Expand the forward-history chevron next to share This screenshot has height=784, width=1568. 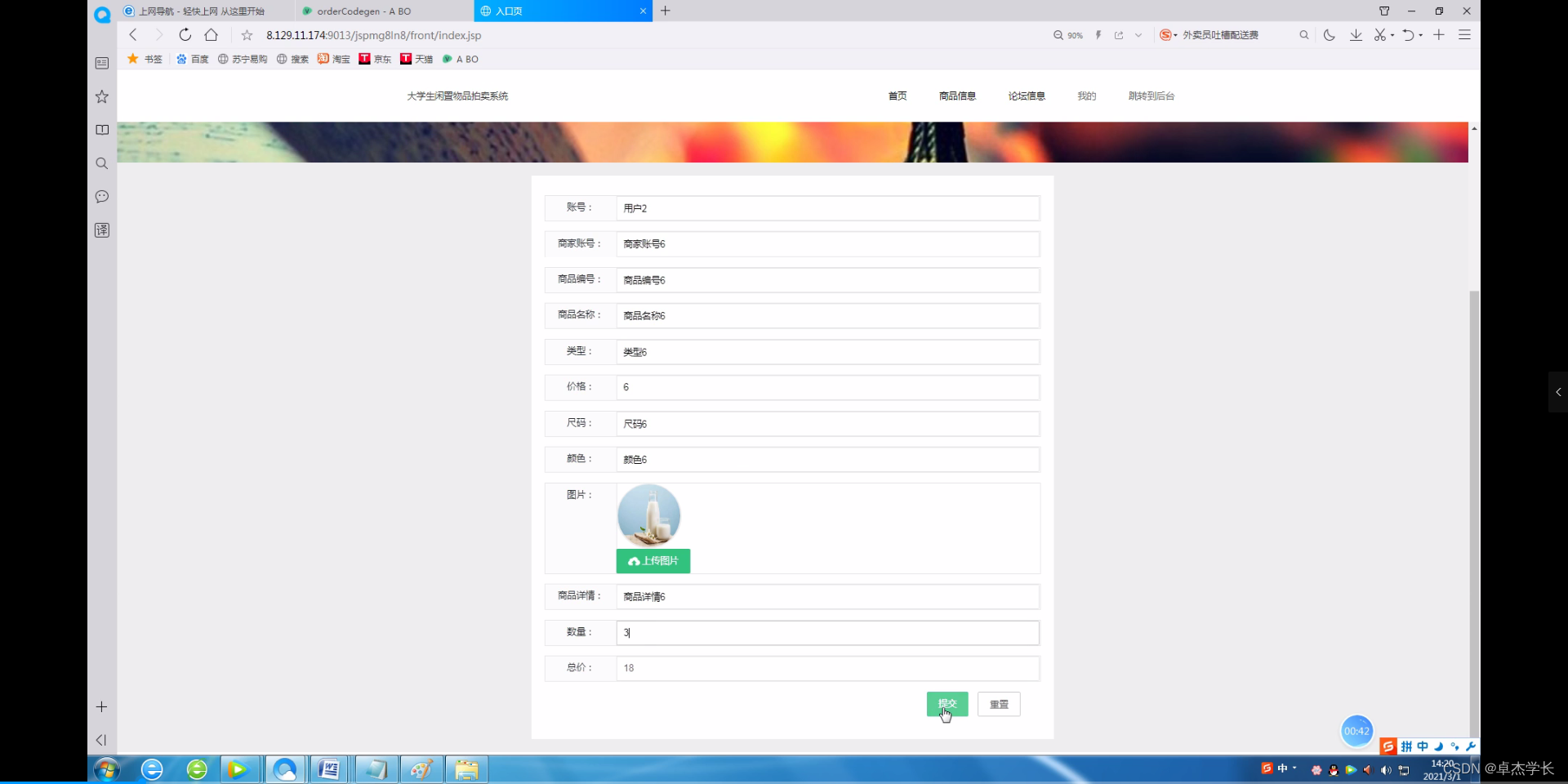coord(1138,35)
